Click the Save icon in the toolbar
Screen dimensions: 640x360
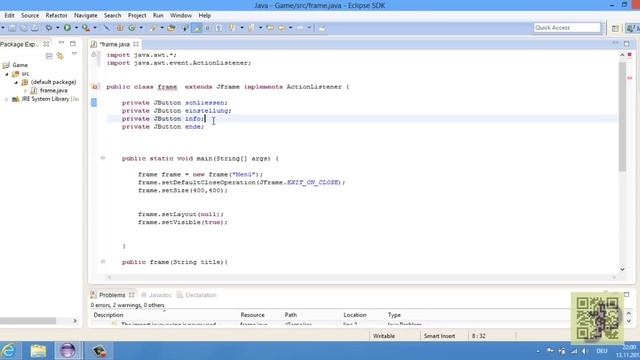point(12,28)
